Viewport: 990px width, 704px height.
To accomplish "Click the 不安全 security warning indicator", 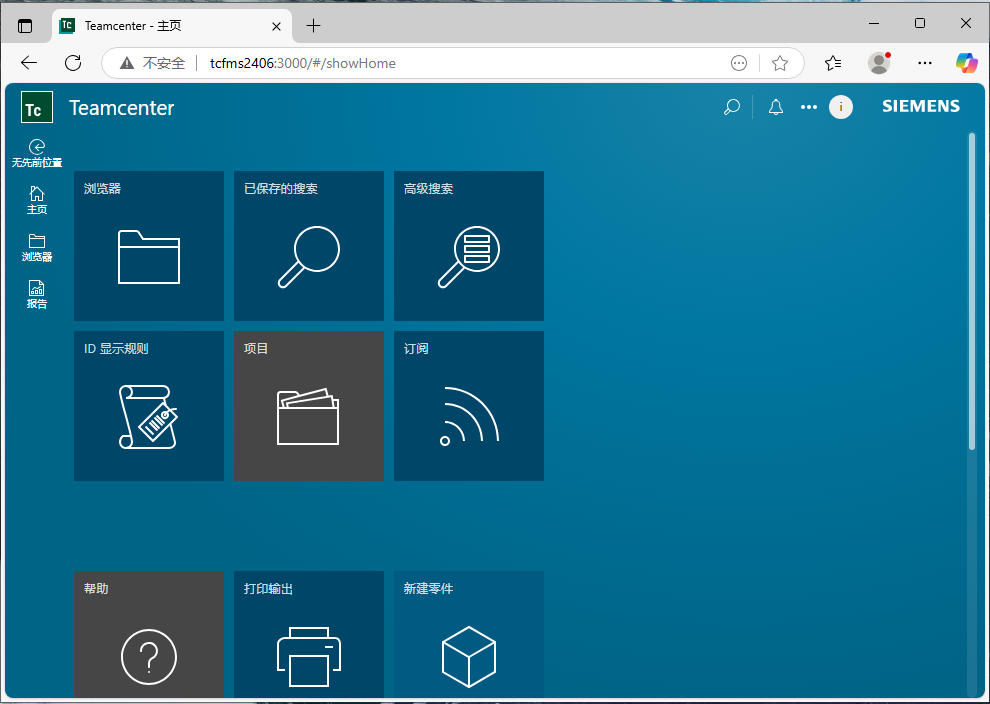I will point(153,63).
